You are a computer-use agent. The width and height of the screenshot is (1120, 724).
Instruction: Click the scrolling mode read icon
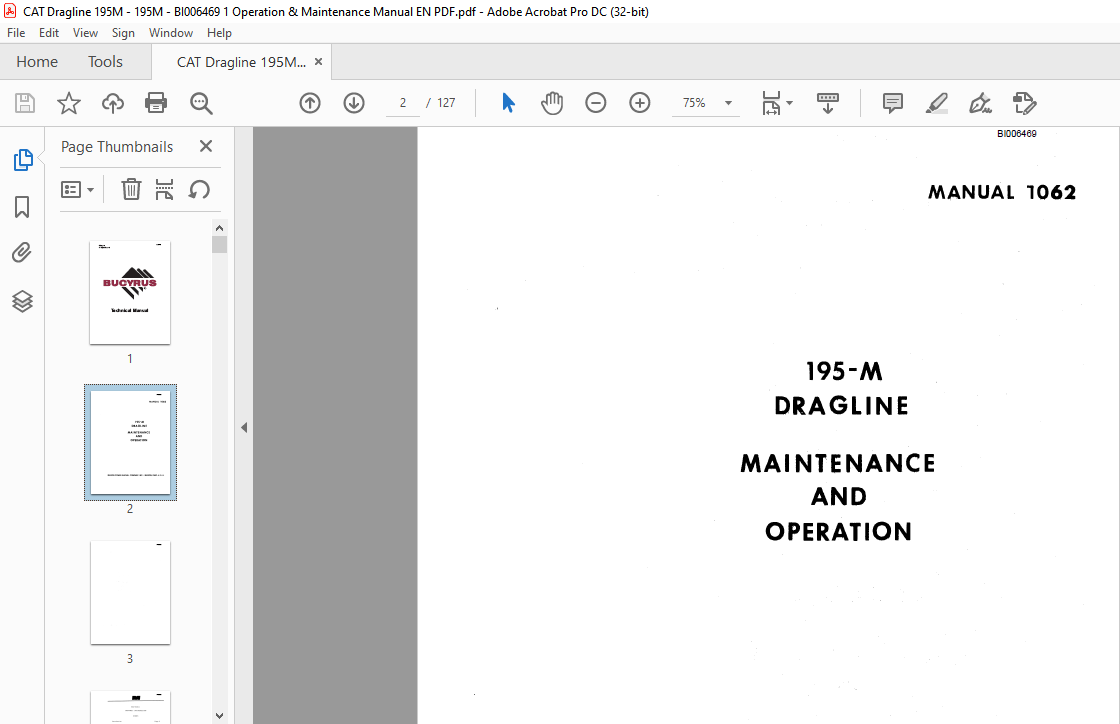[x=828, y=103]
